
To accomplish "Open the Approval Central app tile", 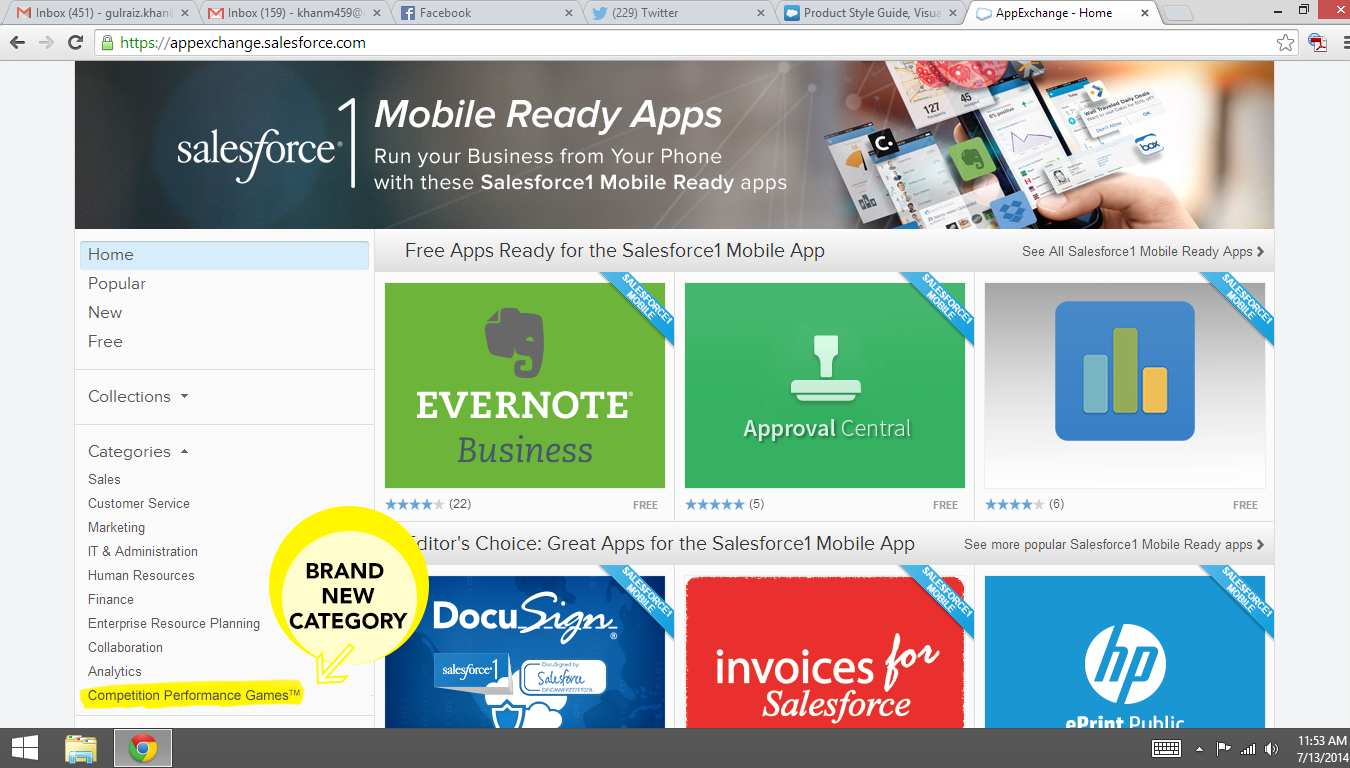I will click(825, 385).
